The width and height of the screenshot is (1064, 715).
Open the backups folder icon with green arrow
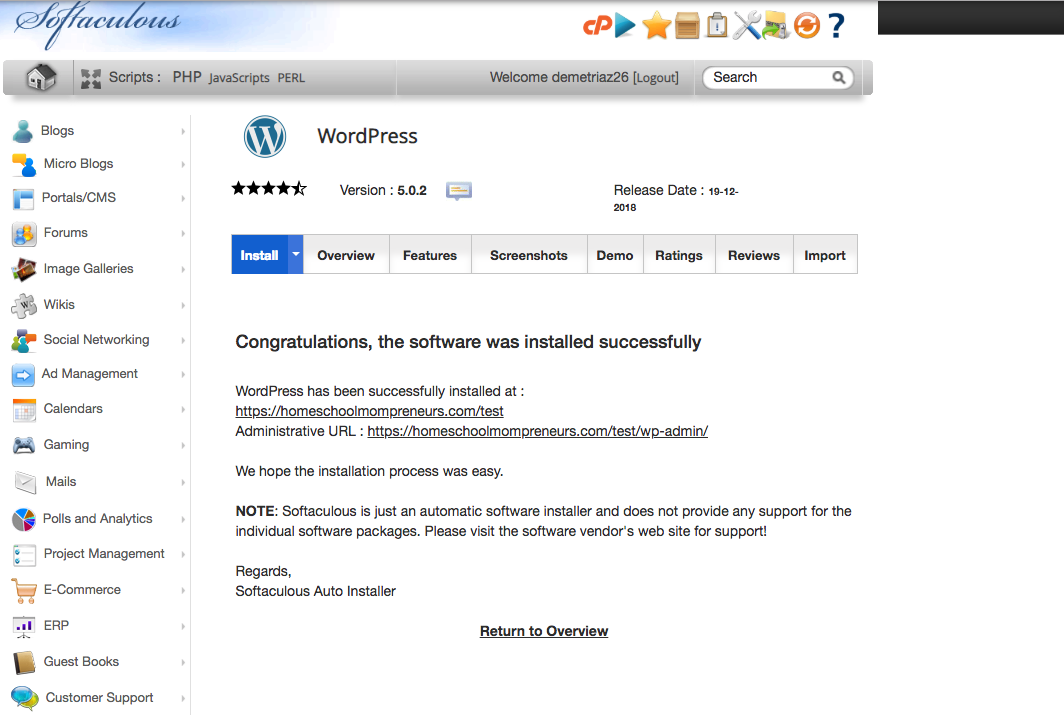[x=776, y=26]
